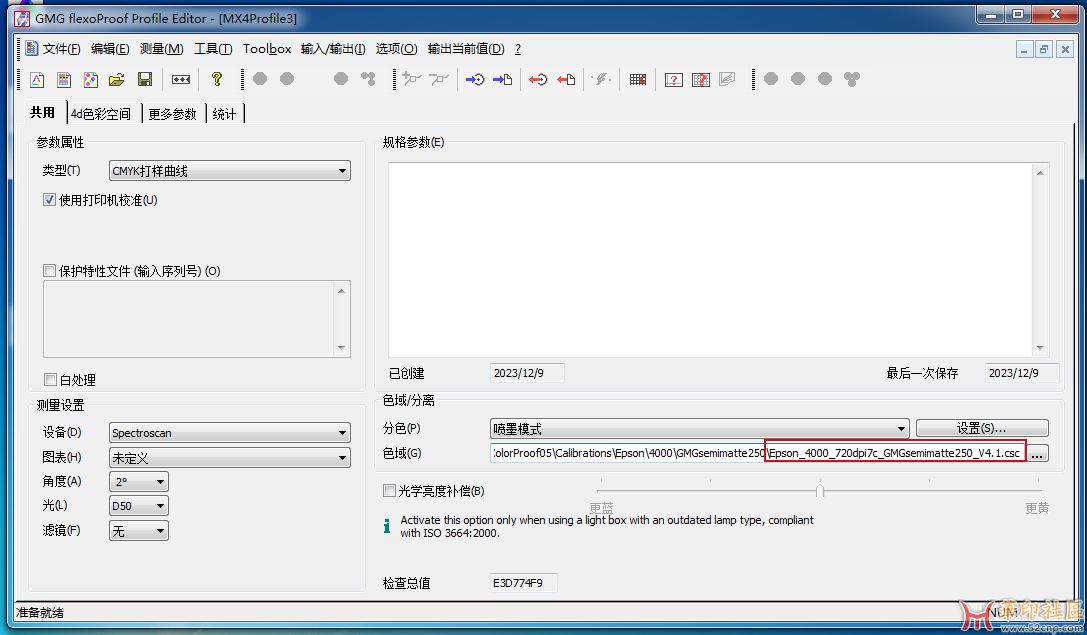1087x635 pixels.
Task: Click the 规格参数 scrollbar down arrow
Action: pos(1040,348)
